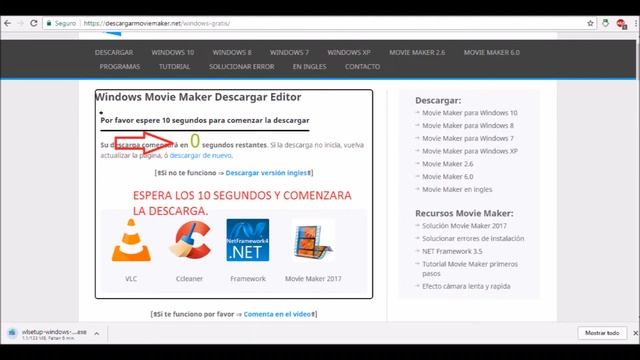The width and height of the screenshot is (640, 360).
Task: Open sidebar link Solución Movie Maker 2017
Action: tap(464, 226)
